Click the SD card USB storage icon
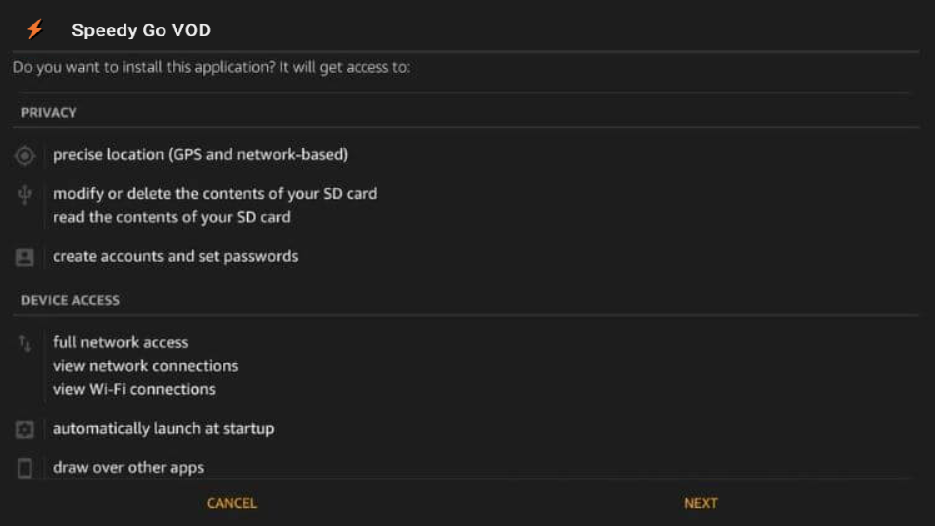935x526 pixels. coord(24,194)
